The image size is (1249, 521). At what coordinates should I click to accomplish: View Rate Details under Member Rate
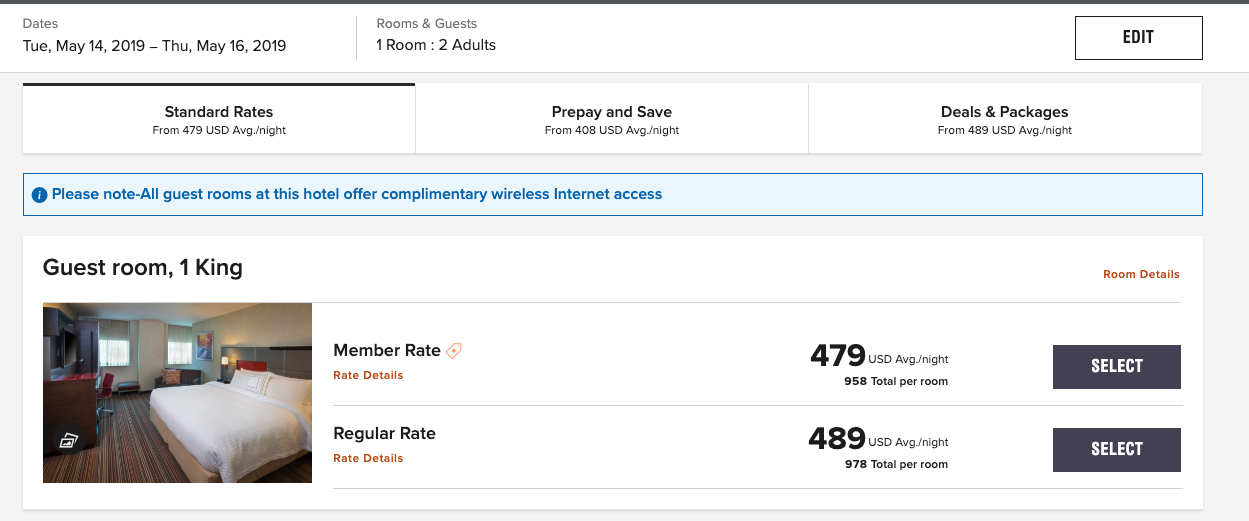click(x=368, y=375)
